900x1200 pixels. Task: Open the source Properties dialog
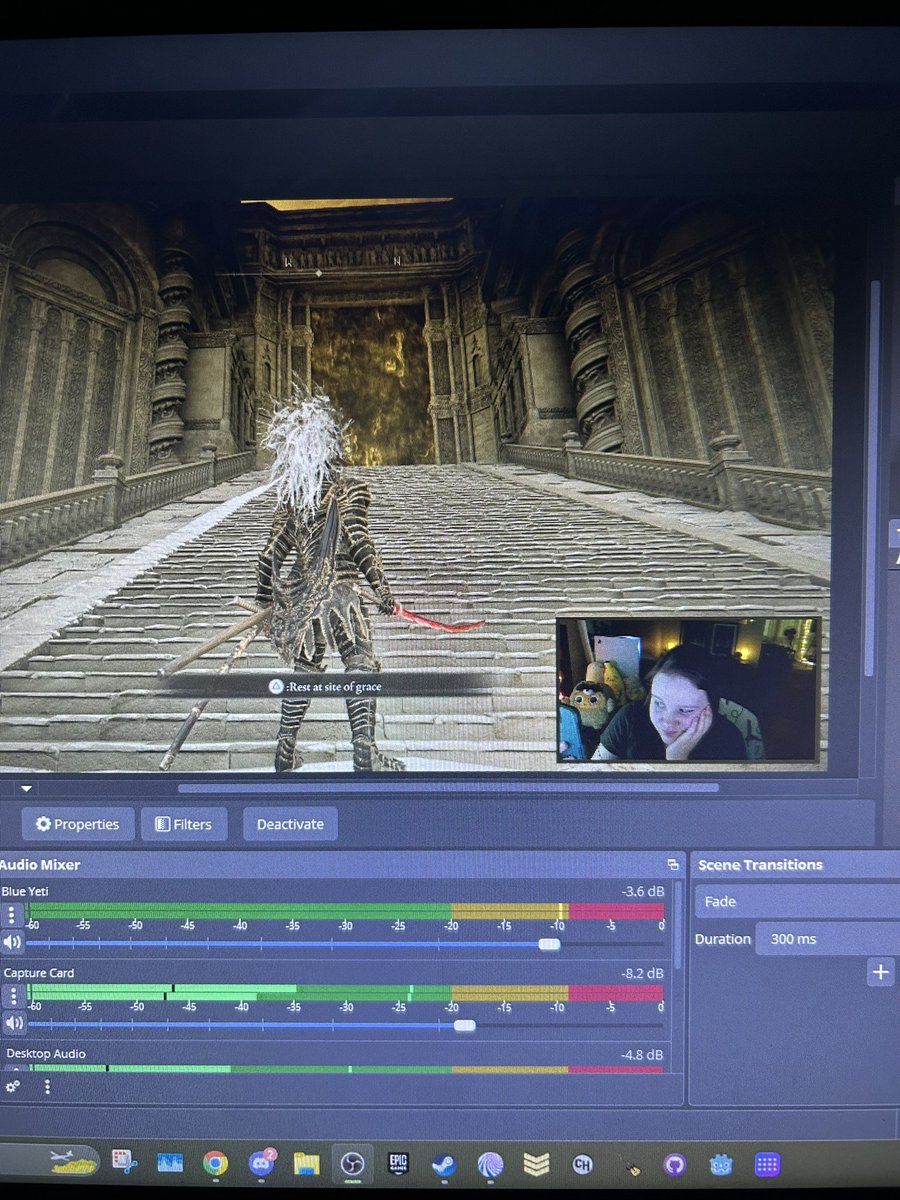[77, 824]
